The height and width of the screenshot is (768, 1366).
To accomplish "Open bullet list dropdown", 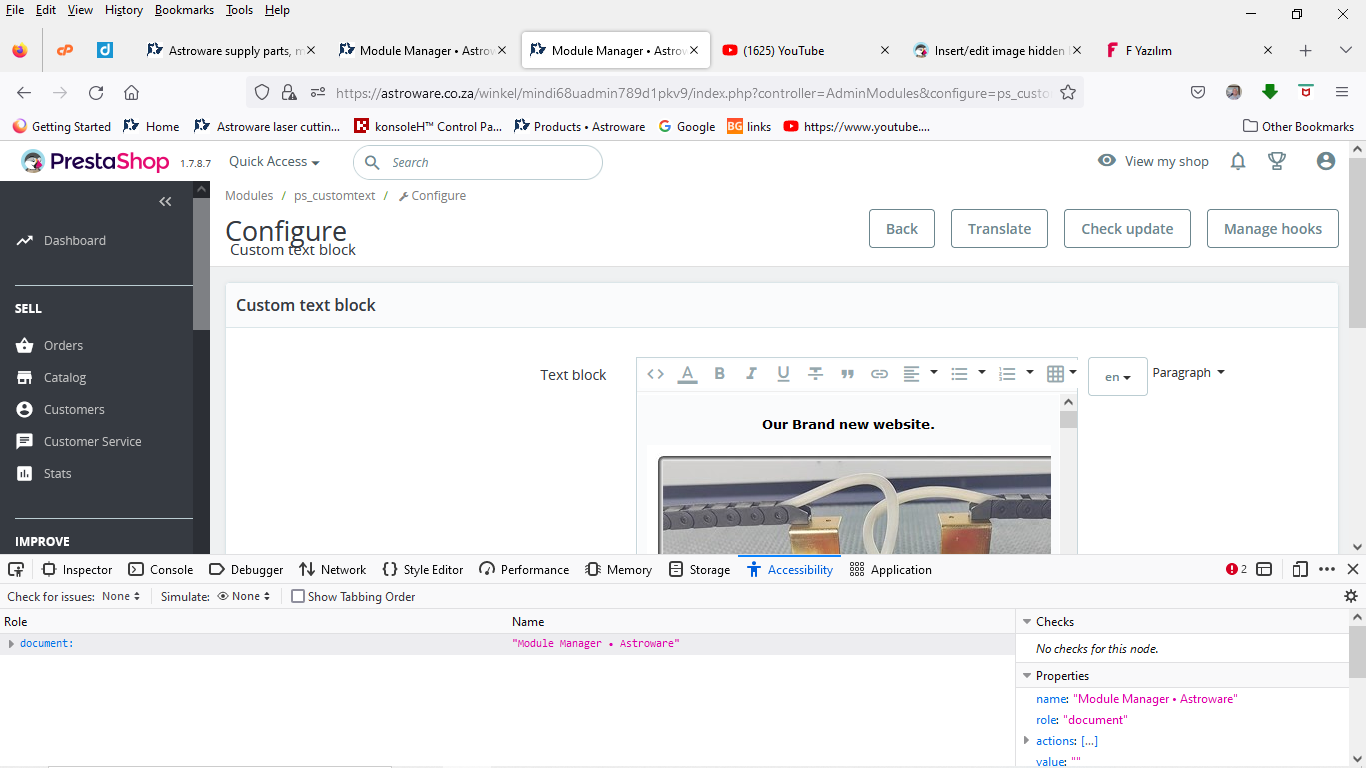I will tap(968, 374).
